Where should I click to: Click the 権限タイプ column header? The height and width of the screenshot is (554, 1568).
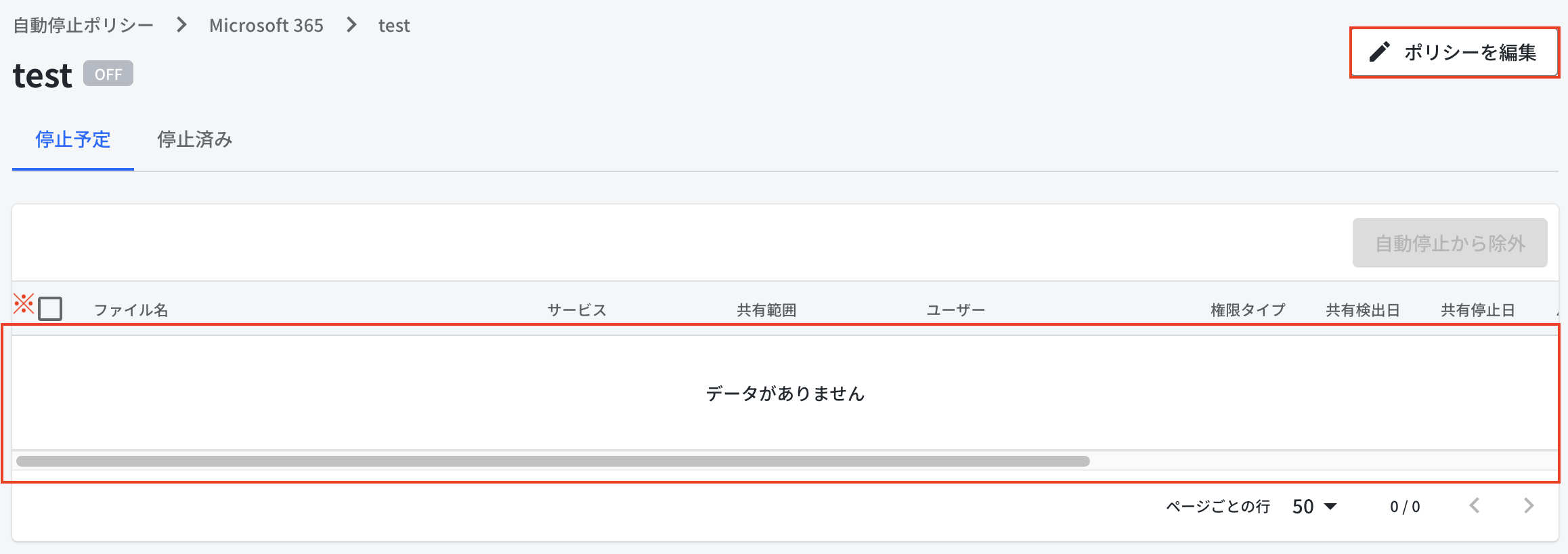pos(1248,310)
